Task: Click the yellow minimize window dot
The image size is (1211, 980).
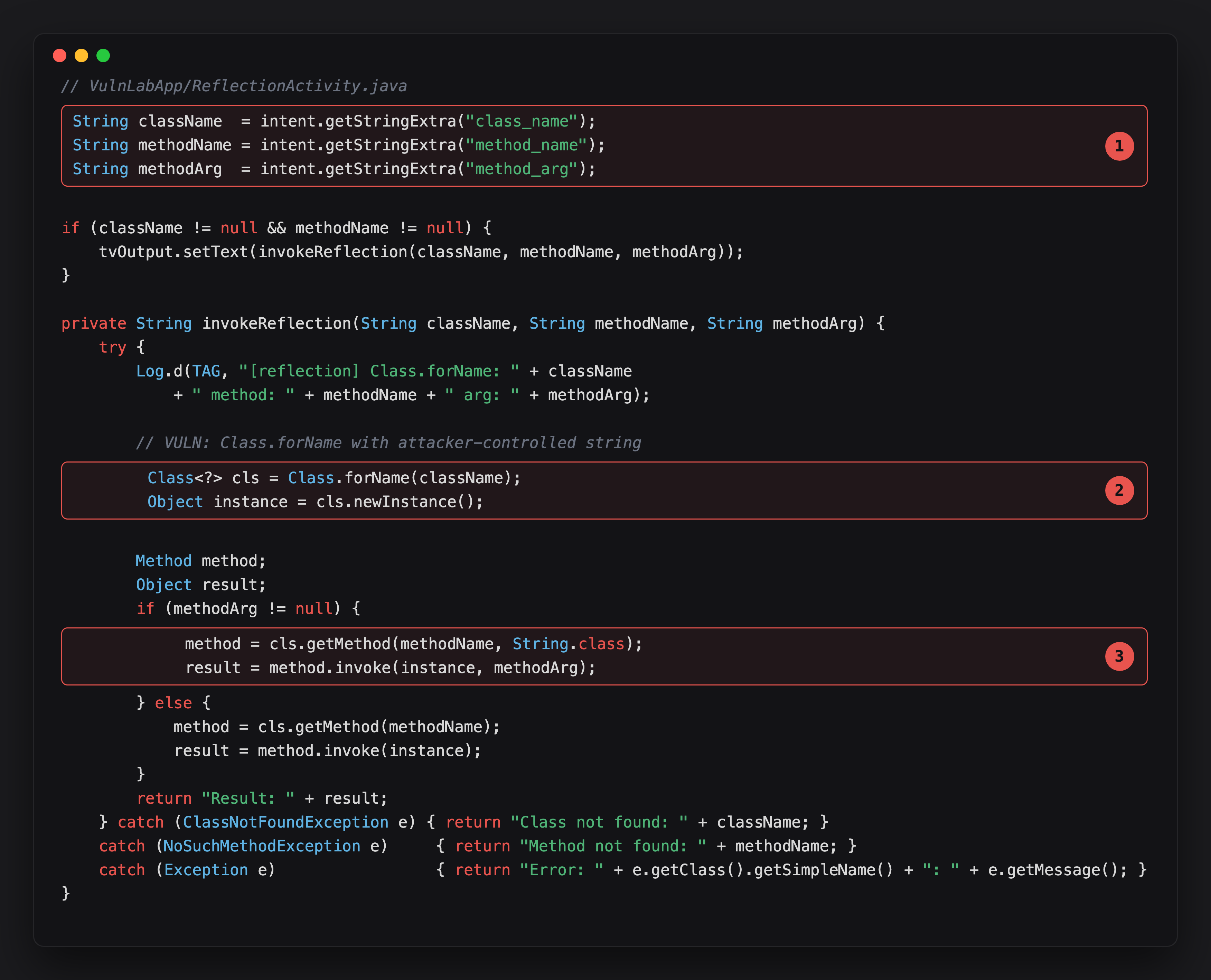Action: click(x=81, y=55)
